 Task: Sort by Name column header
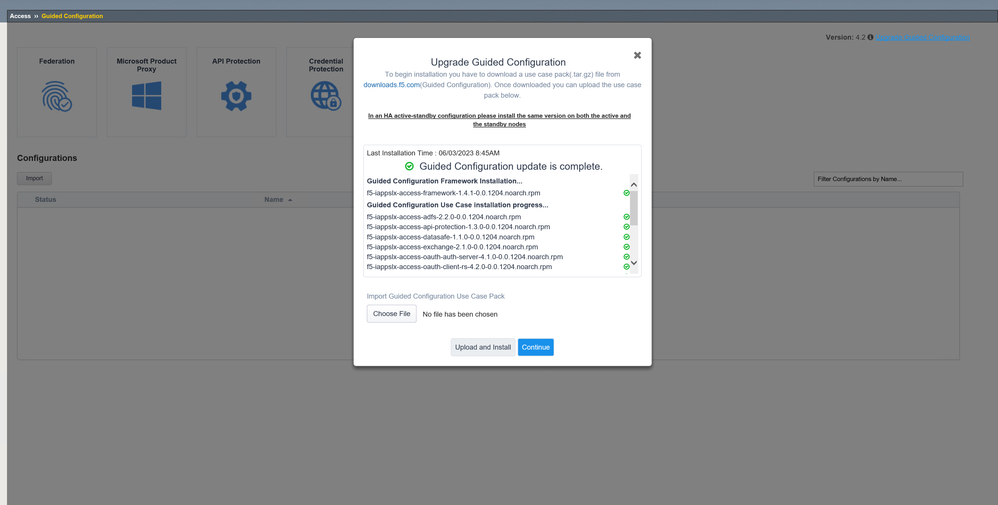coord(278,199)
